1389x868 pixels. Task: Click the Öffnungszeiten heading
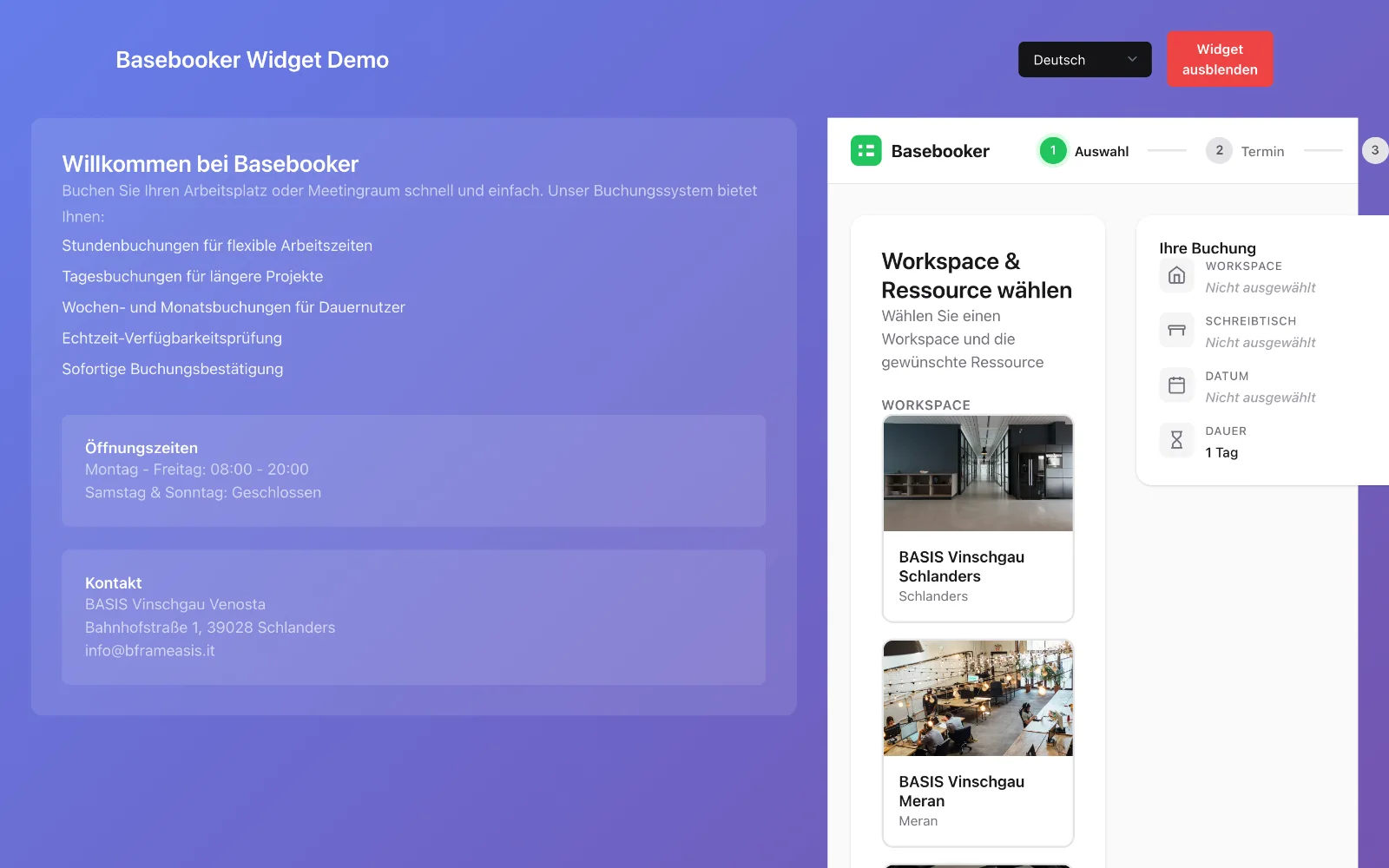click(x=142, y=448)
